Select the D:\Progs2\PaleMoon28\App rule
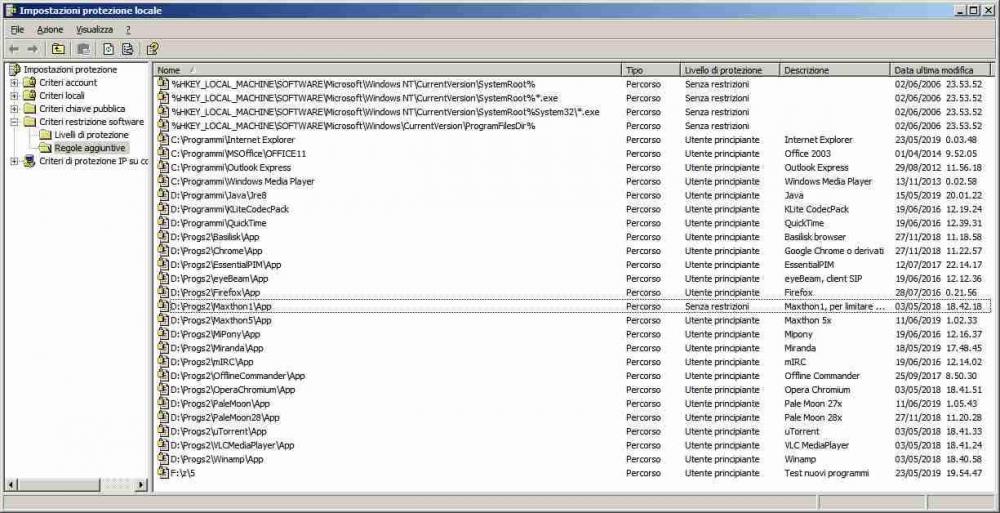The width and height of the screenshot is (1000, 513). click(x=225, y=417)
